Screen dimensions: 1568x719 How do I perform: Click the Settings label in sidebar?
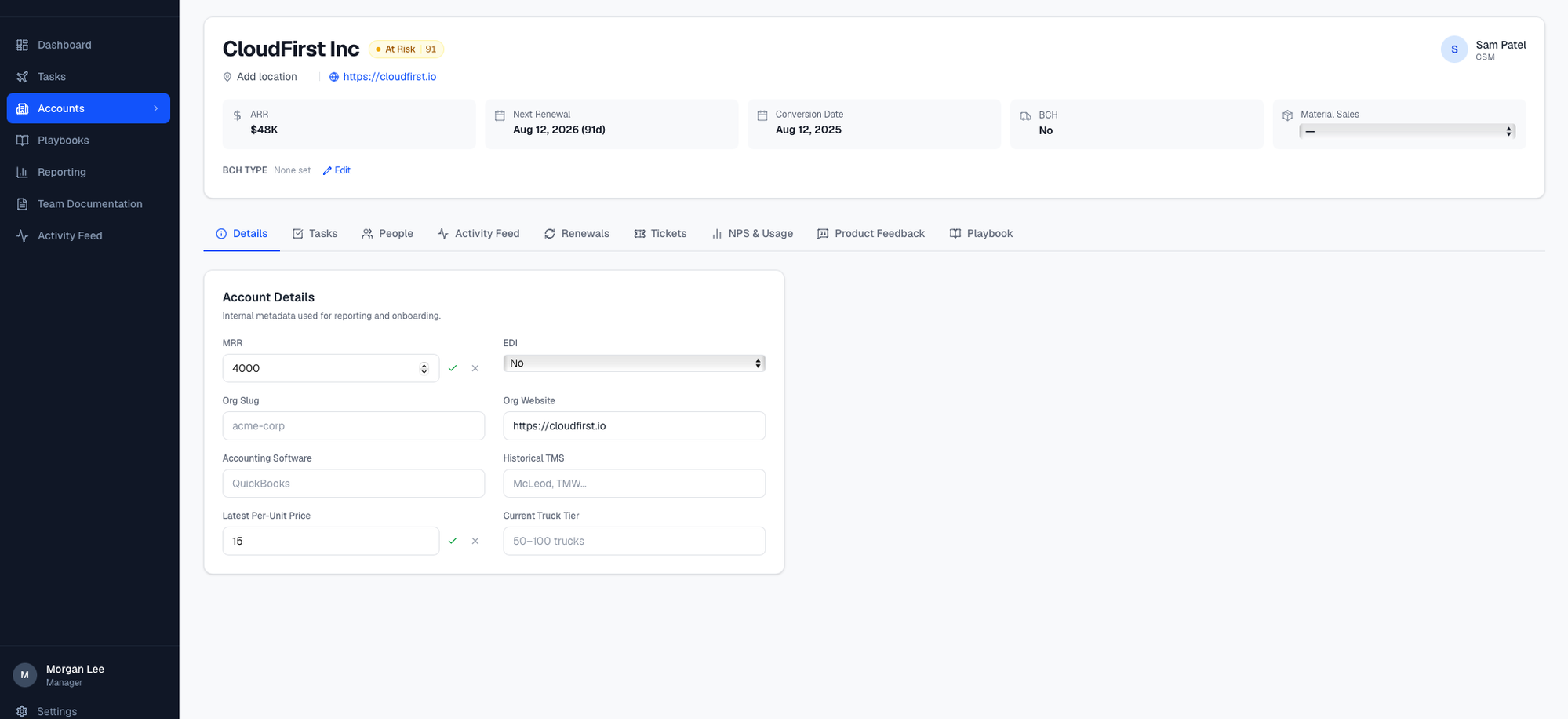tap(57, 711)
